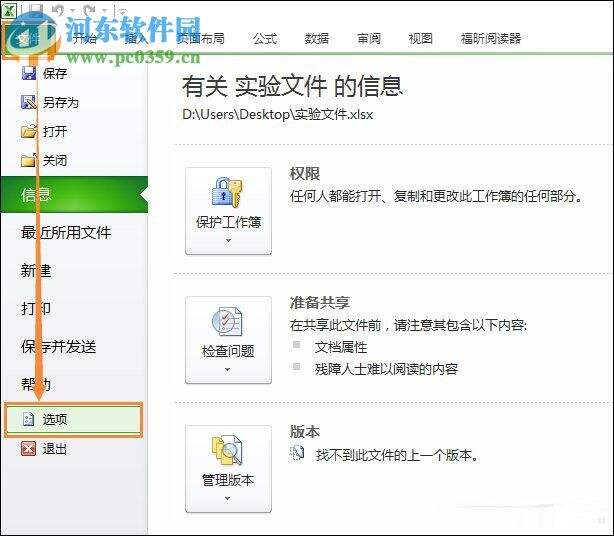Click the 残障人士难以阅读的内容 item
The height and width of the screenshot is (536, 614).
coord(386,369)
